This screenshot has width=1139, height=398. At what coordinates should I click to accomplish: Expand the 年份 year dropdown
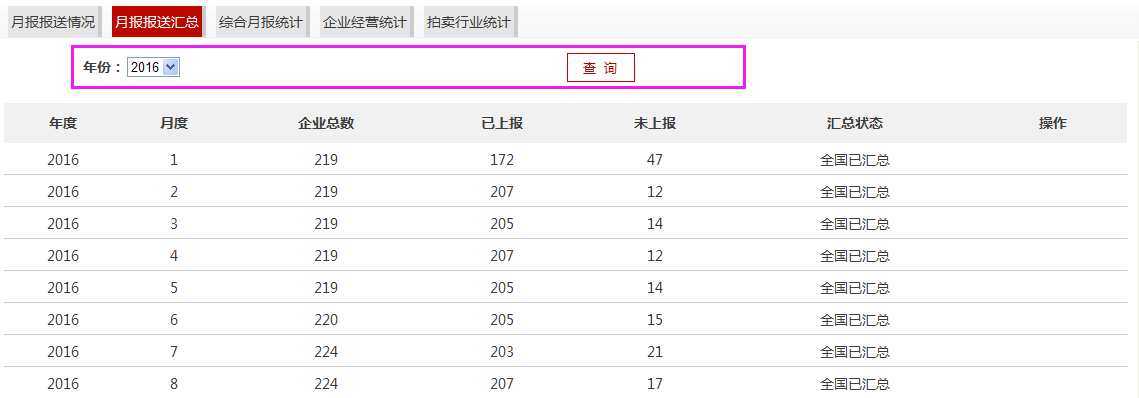point(153,68)
